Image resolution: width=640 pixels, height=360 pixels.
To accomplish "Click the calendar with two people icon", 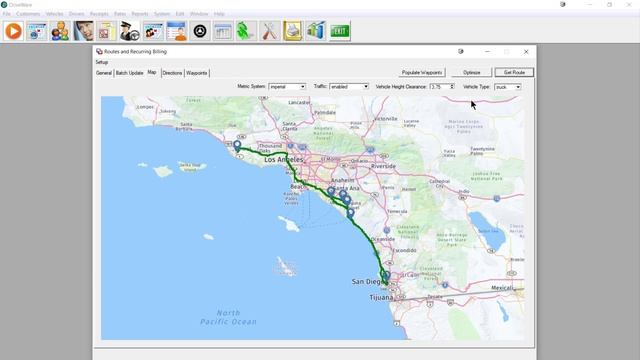I will [153, 31].
